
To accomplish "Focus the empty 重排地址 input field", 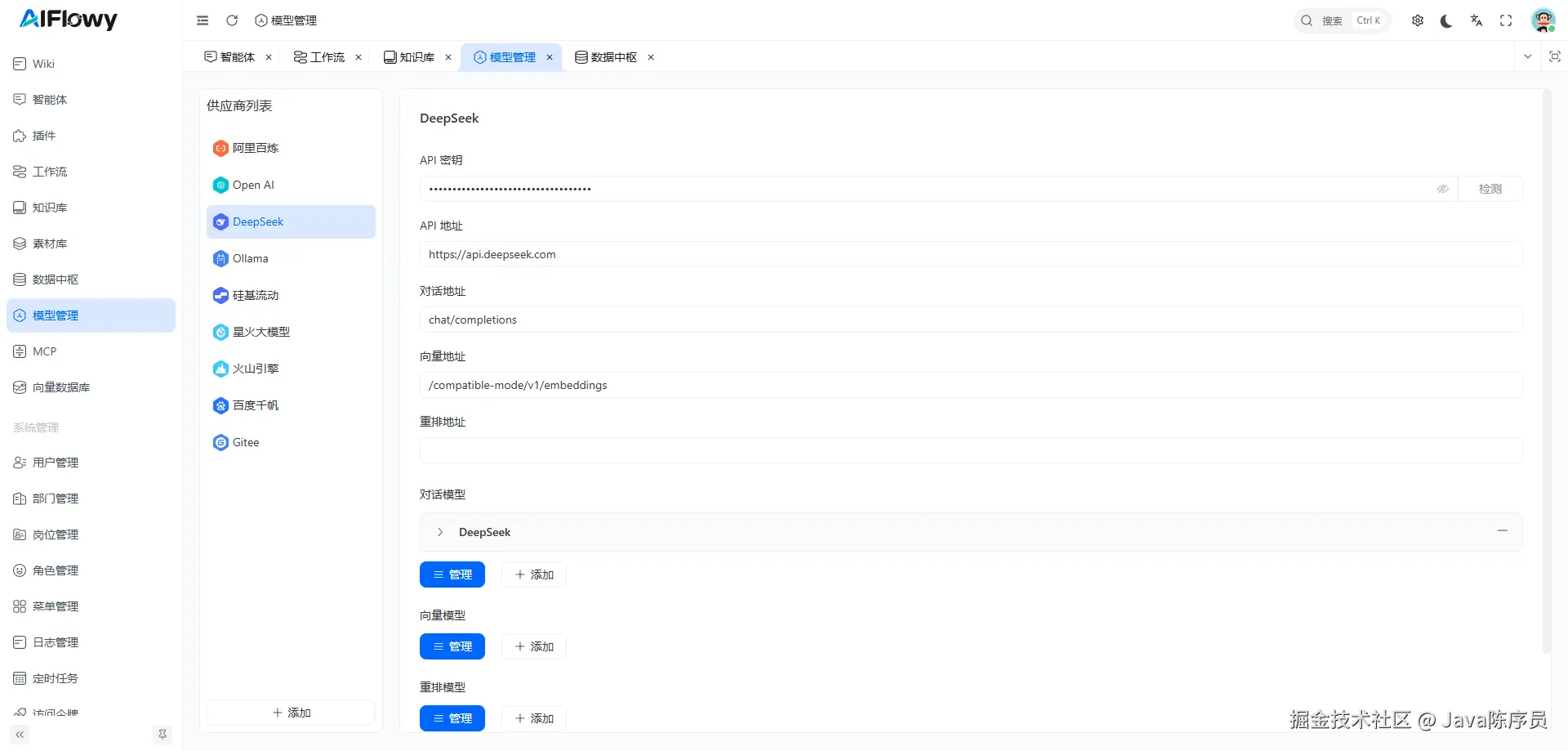I will pos(971,450).
